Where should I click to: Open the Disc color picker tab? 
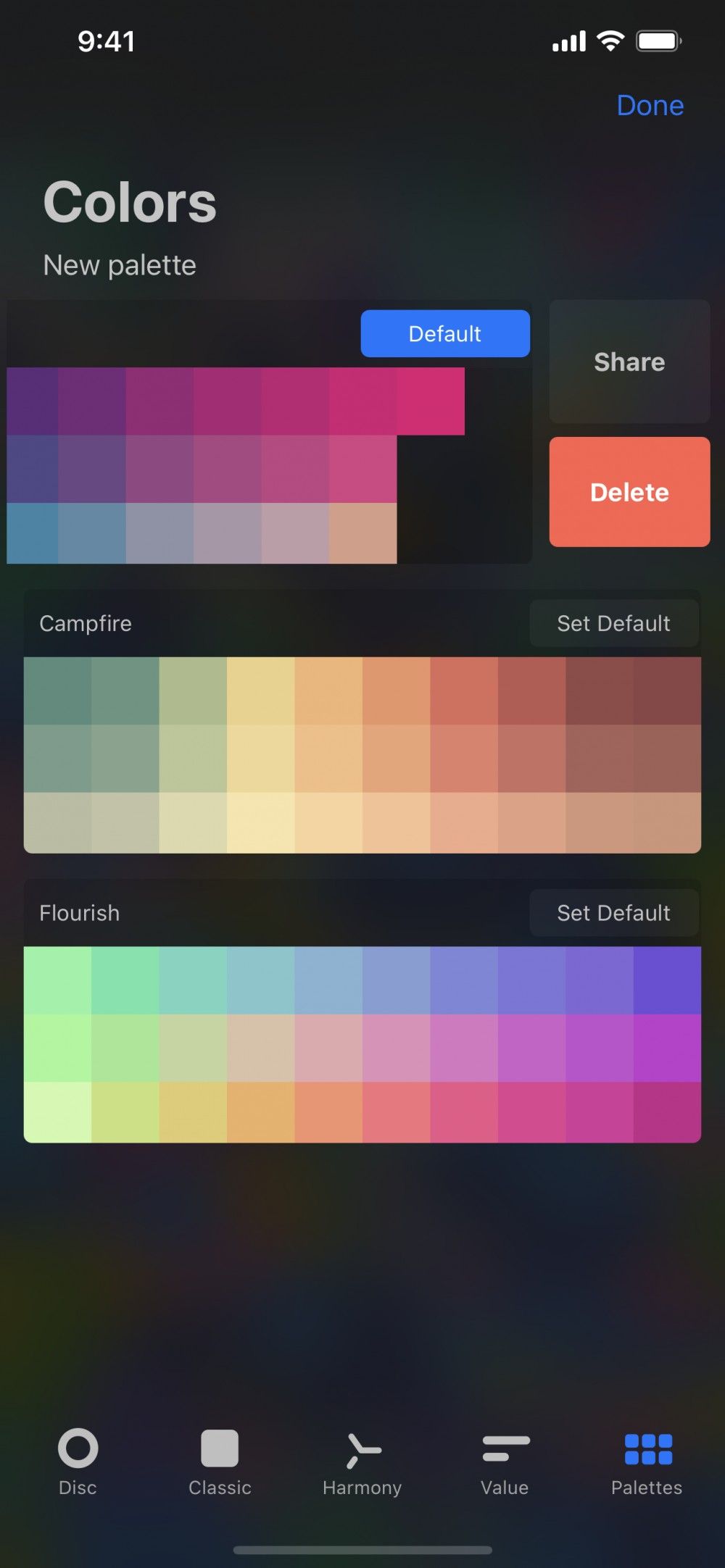pyautogui.click(x=78, y=1461)
